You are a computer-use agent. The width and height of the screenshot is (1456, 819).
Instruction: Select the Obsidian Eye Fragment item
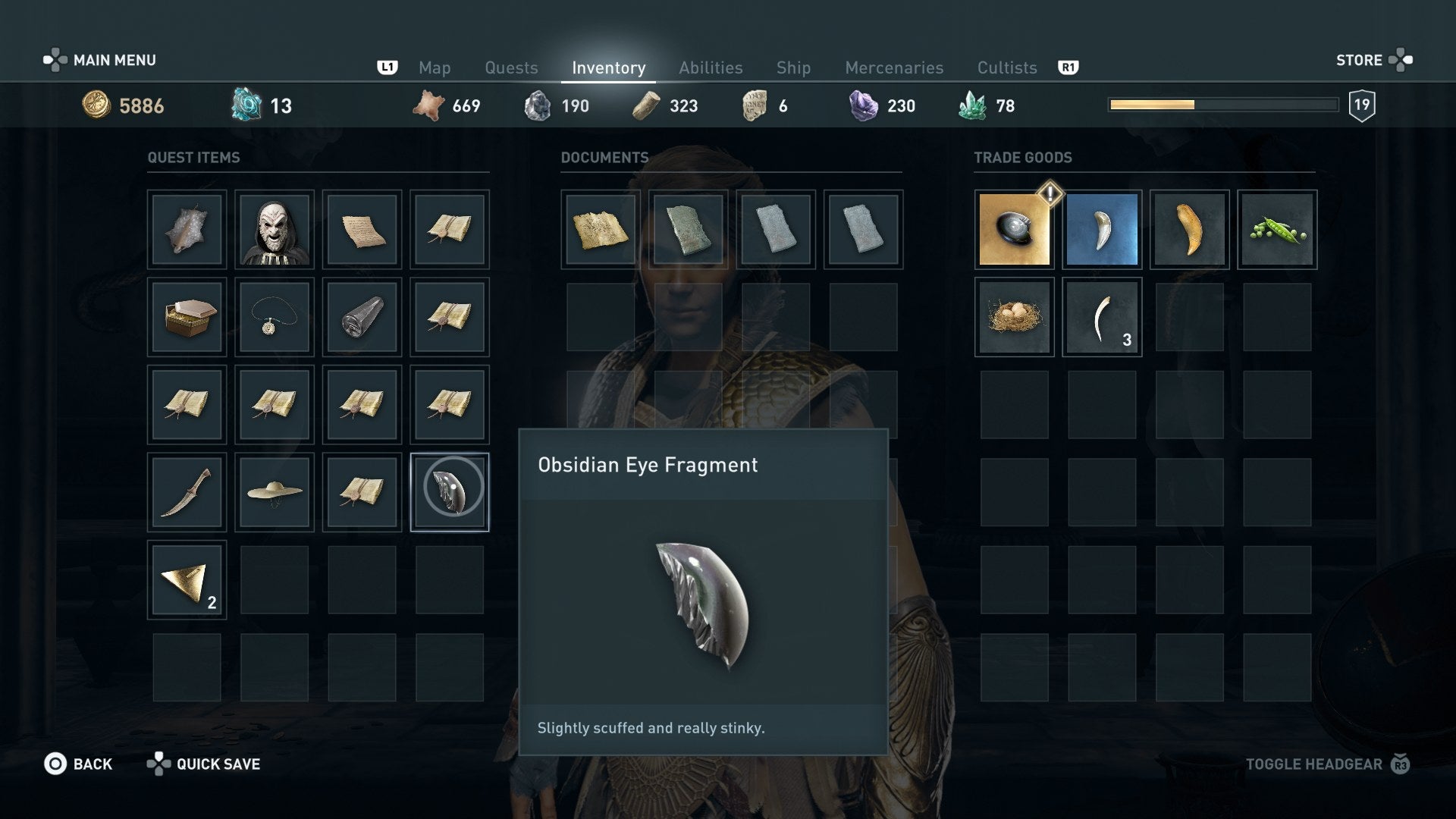click(450, 492)
